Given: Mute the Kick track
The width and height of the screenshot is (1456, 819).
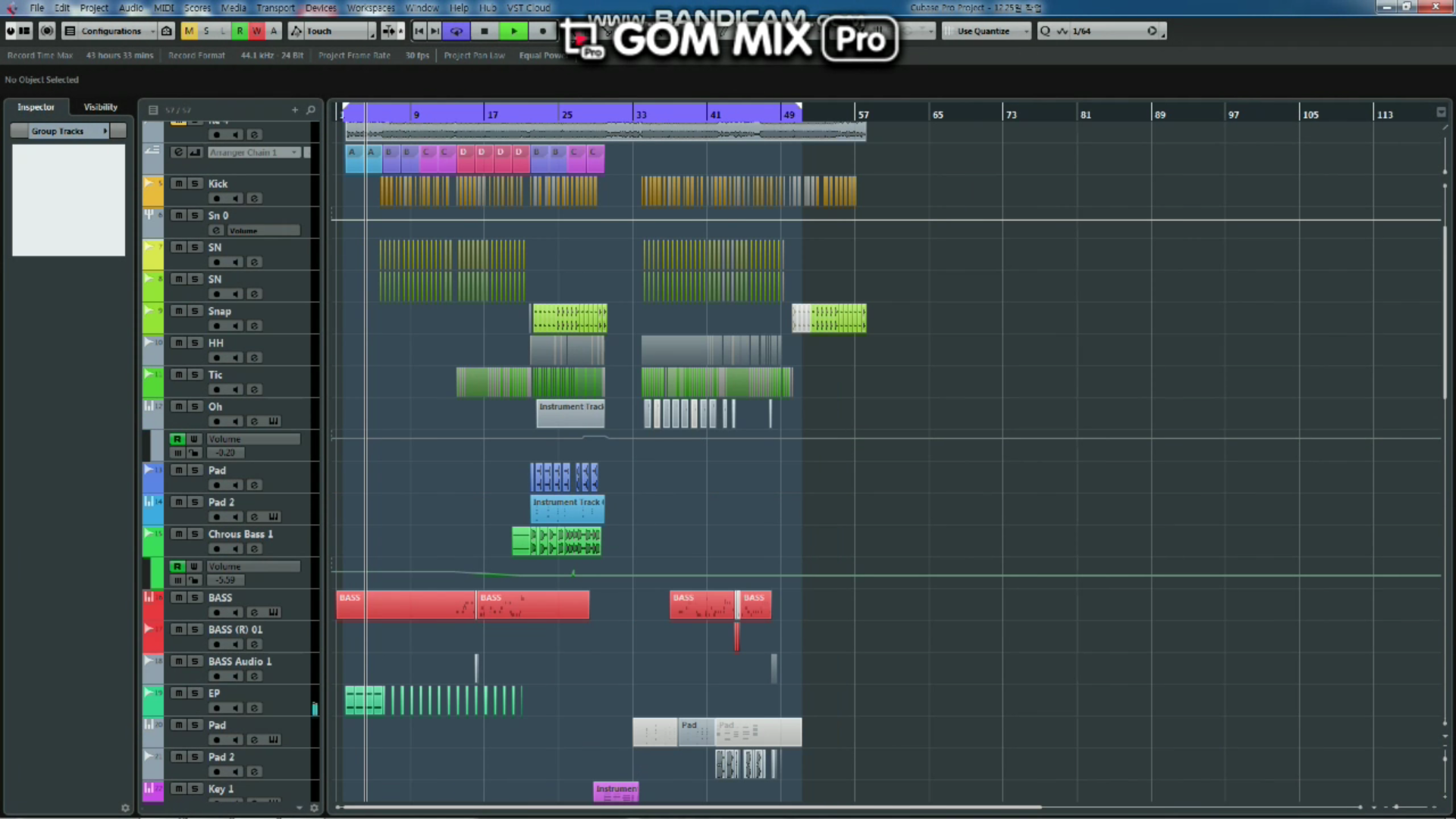Looking at the screenshot, I should [178, 184].
